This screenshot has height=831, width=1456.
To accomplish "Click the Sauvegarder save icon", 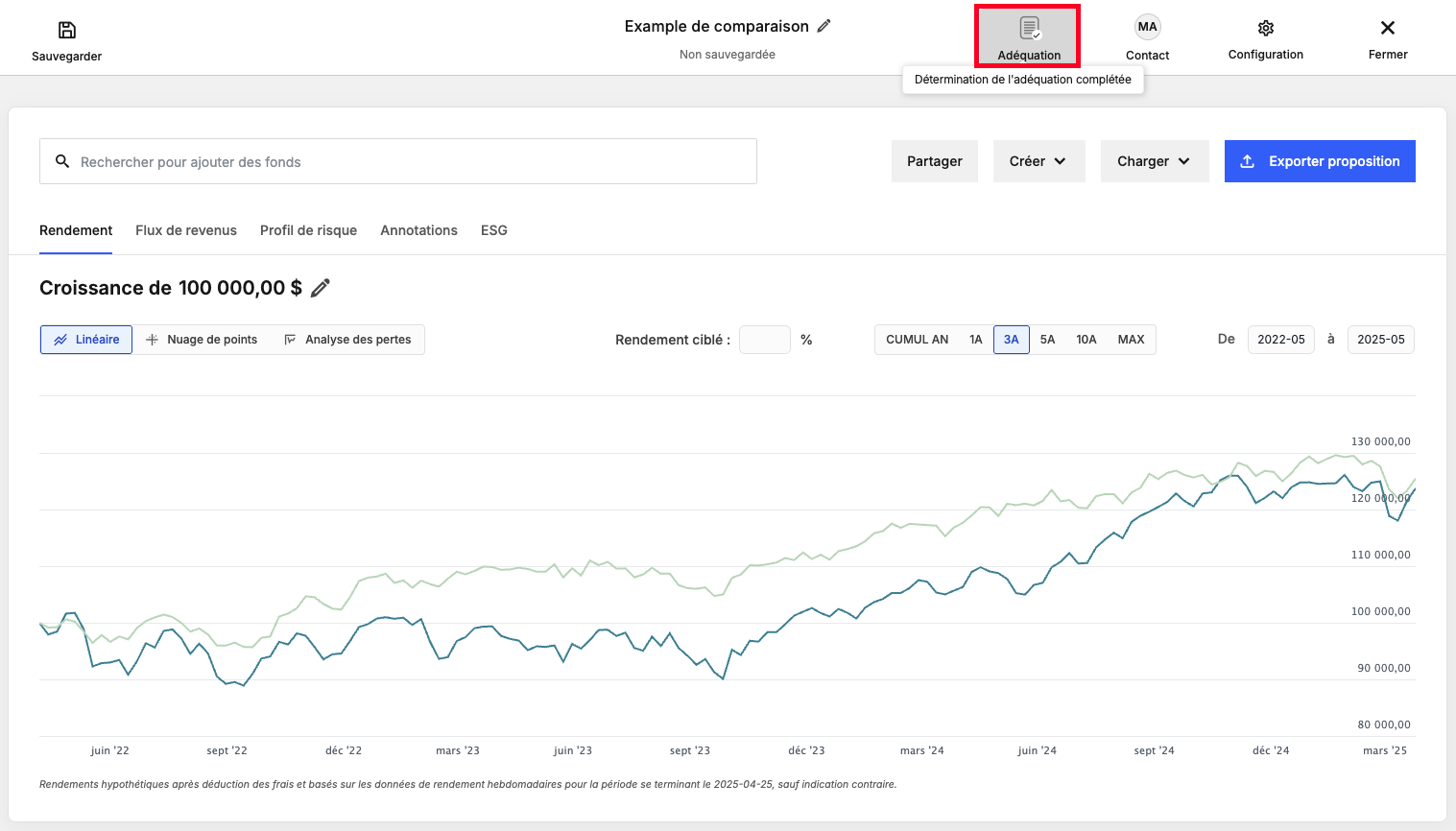I will 67,30.
